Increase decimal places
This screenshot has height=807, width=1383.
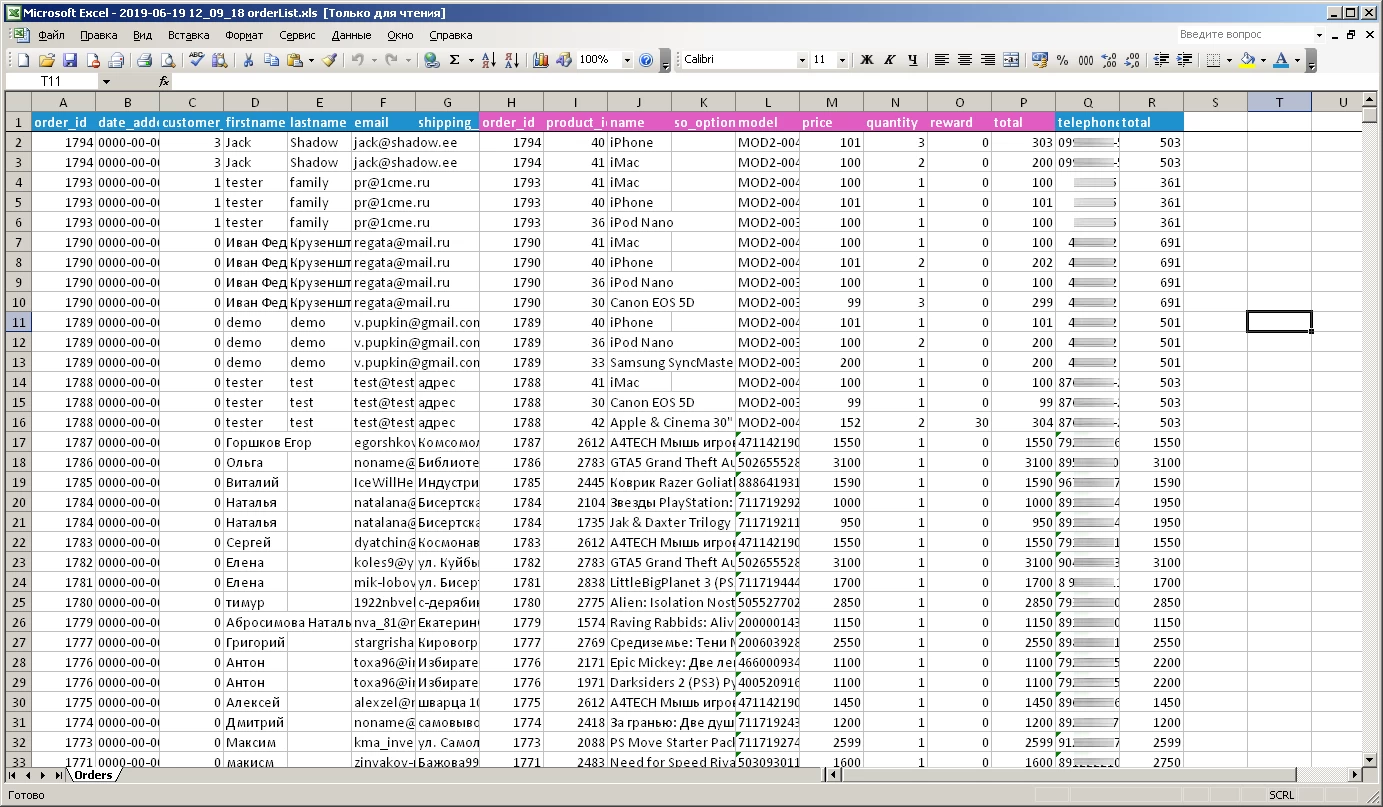(x=1109, y=60)
